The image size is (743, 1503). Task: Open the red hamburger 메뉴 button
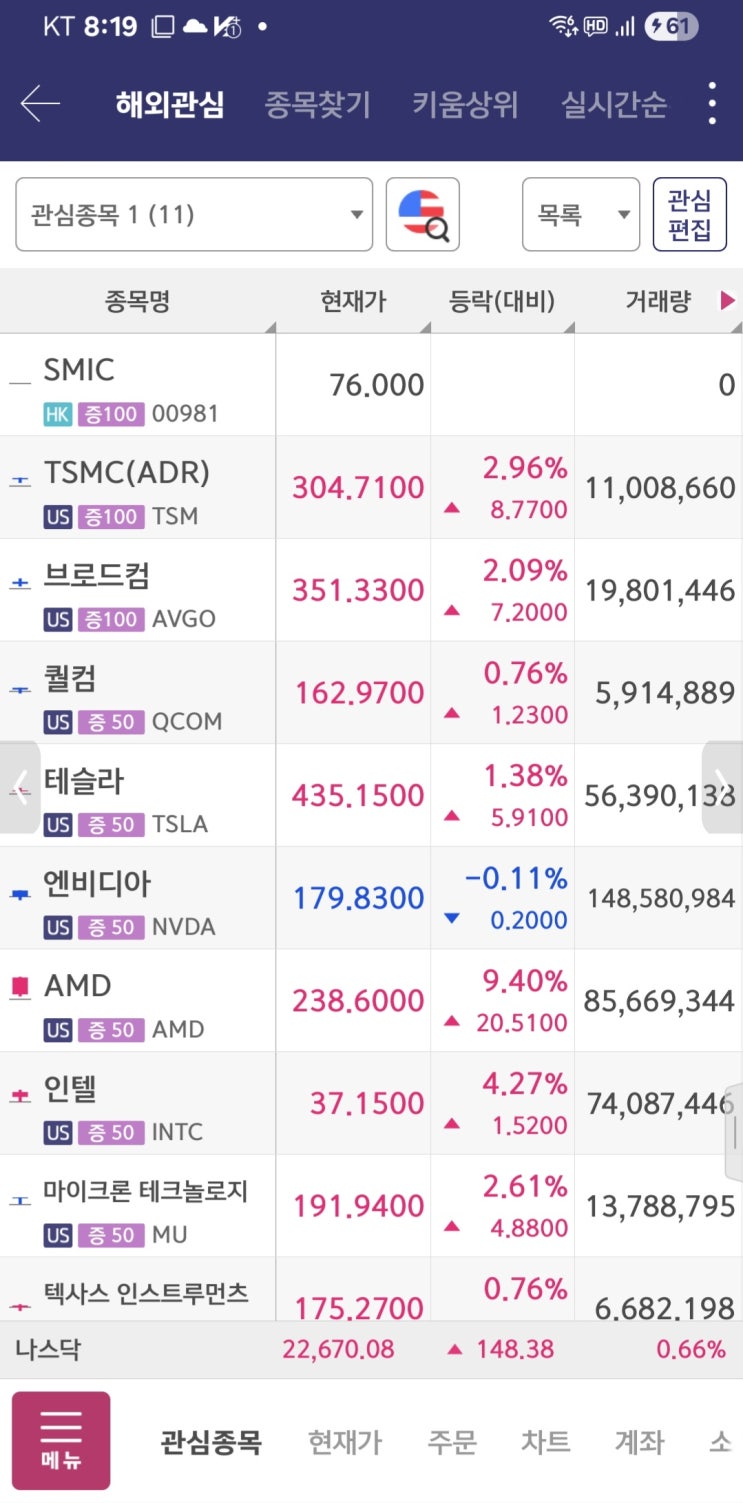tap(61, 1441)
